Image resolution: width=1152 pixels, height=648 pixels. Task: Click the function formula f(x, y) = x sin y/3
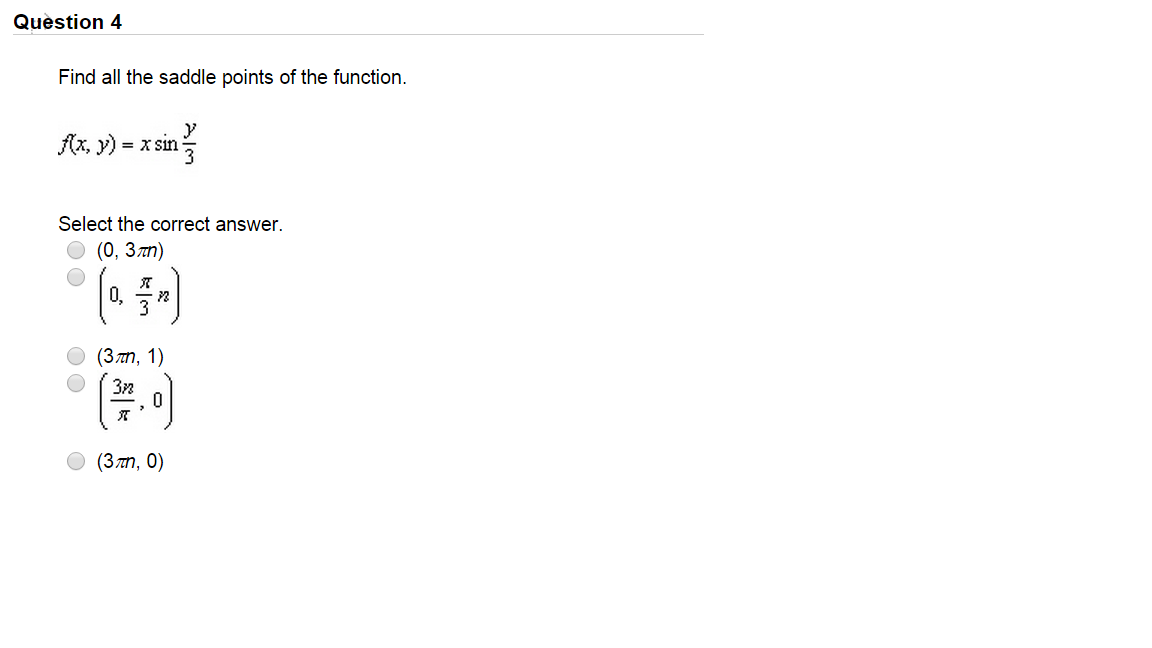pyautogui.click(x=126, y=140)
